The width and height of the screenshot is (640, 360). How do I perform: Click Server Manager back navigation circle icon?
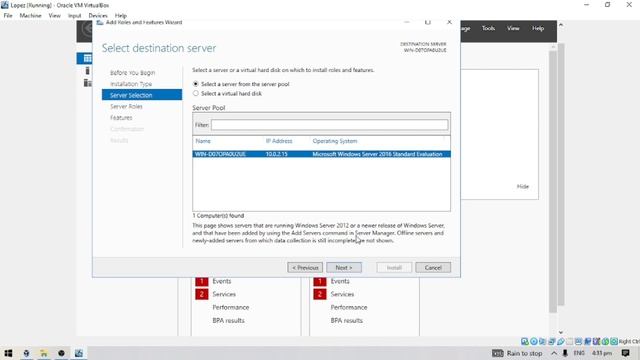point(86,30)
